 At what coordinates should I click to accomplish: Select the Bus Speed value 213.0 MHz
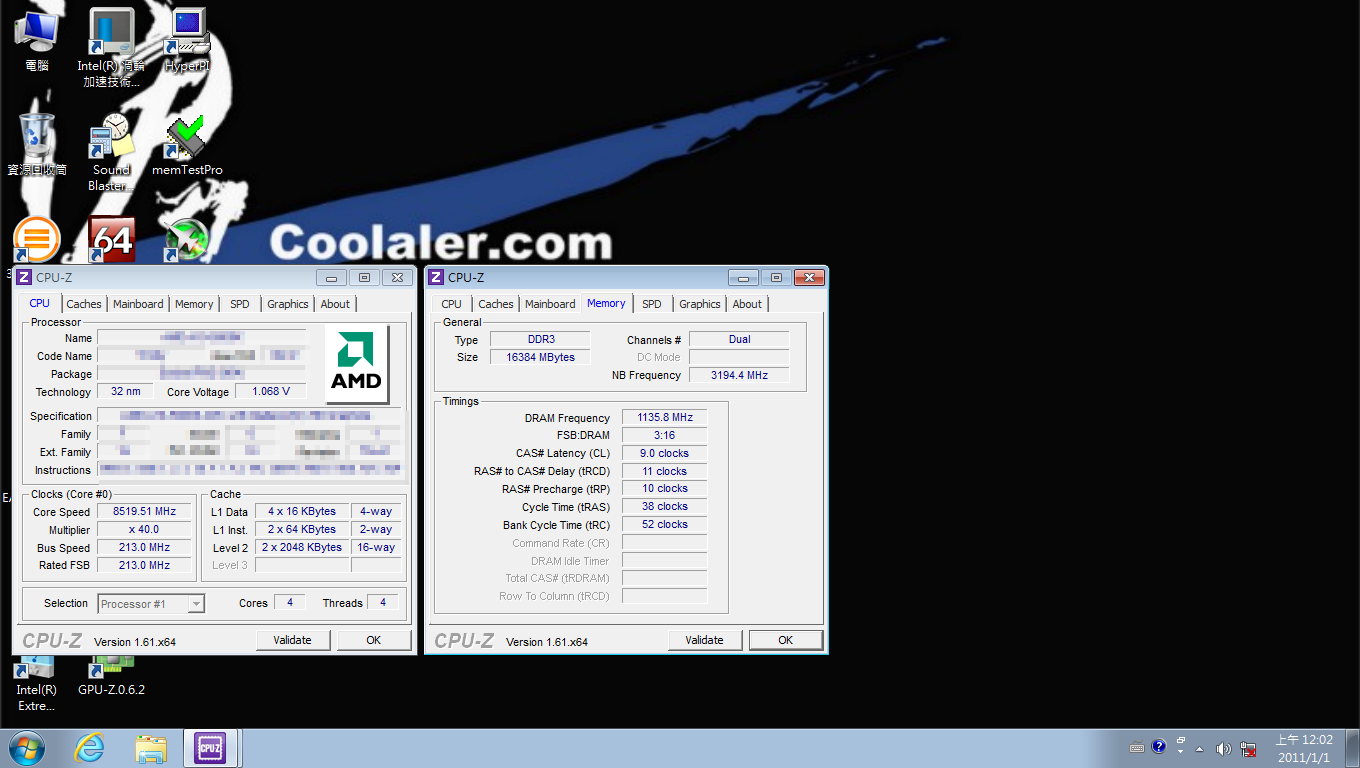(144, 547)
